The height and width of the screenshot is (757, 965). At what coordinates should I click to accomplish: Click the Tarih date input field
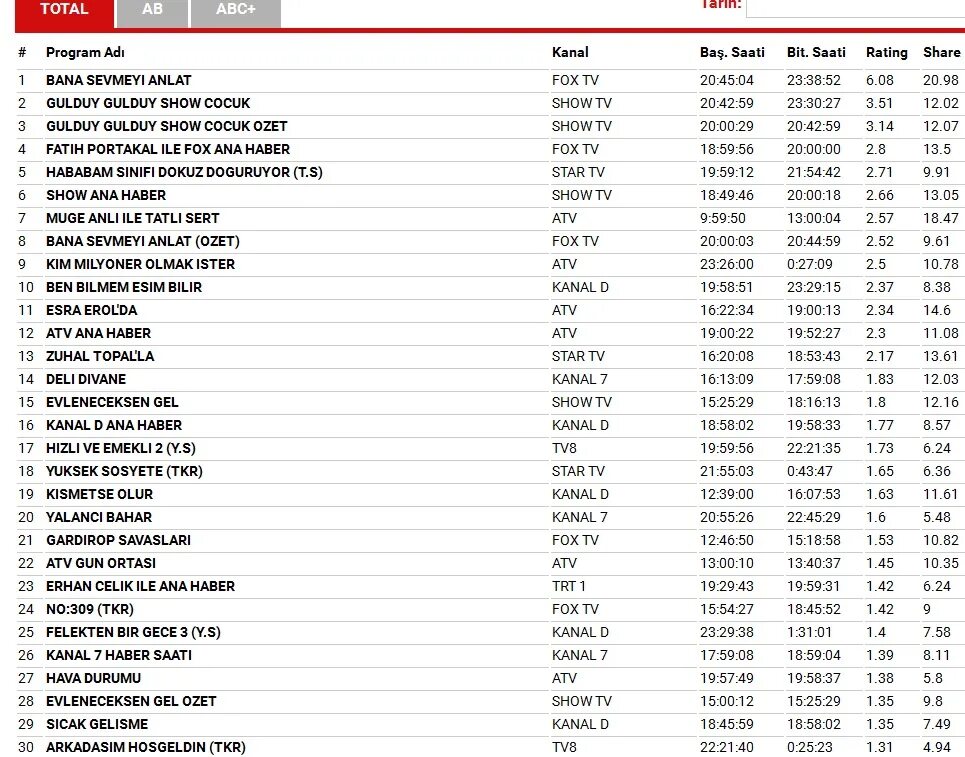[855, 7]
